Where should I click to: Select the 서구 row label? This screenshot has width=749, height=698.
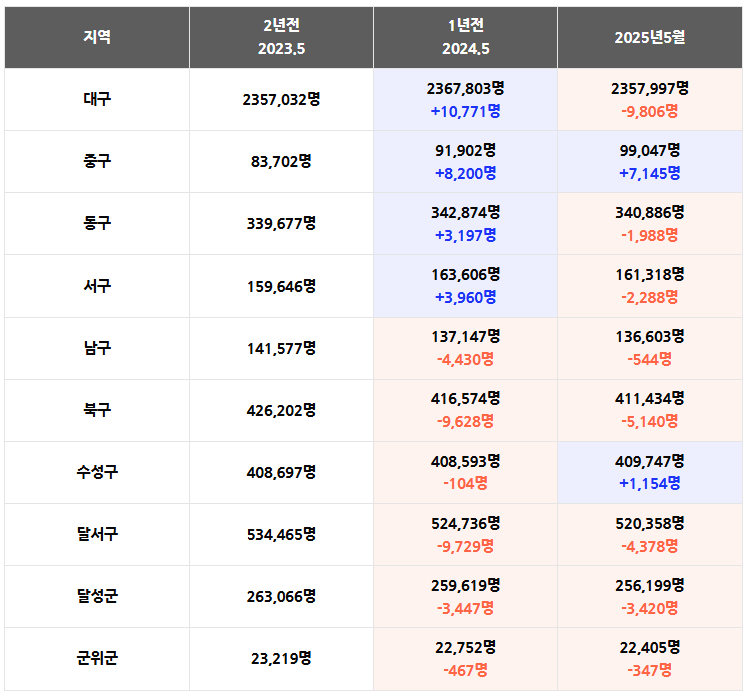97,286
